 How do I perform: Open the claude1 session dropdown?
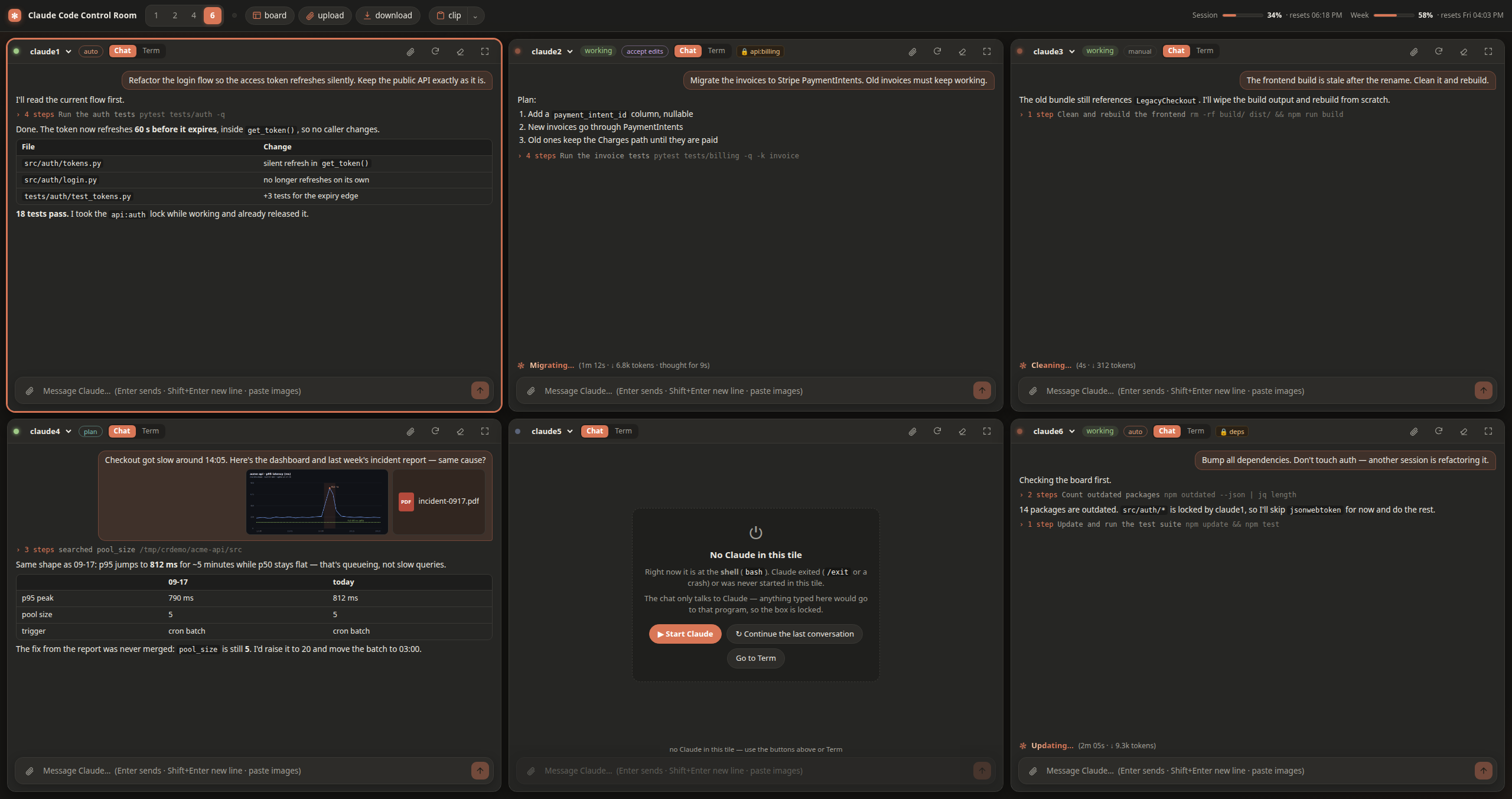51,51
